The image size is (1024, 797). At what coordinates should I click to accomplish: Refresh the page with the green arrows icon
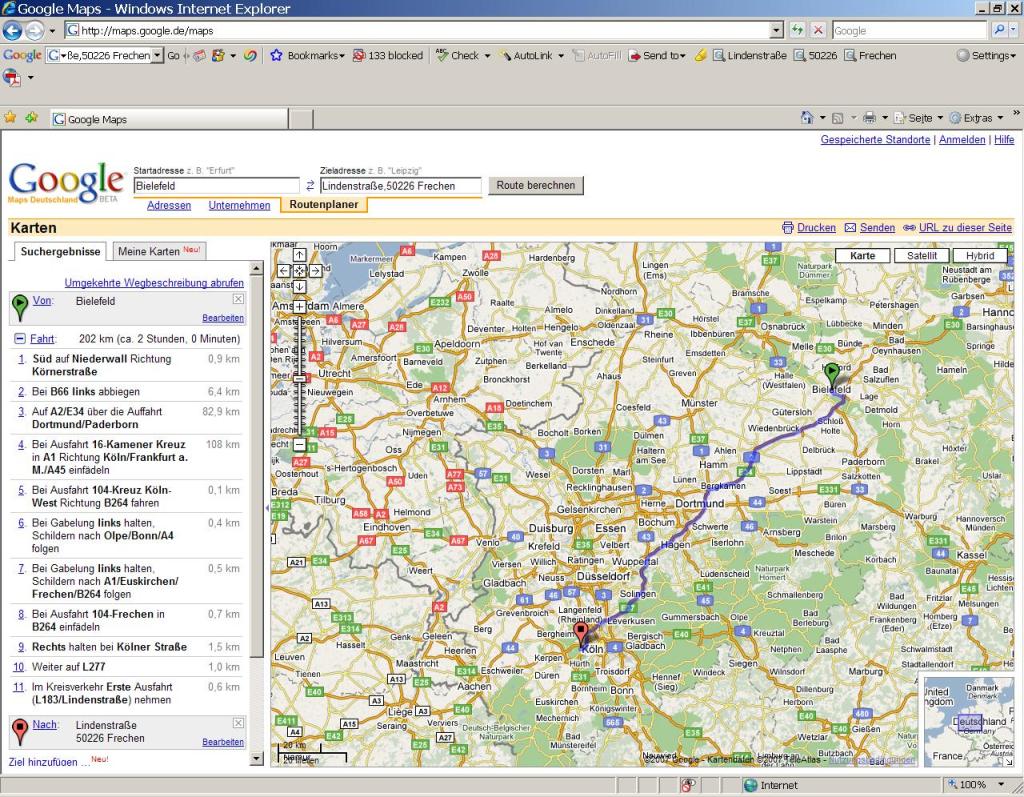pos(797,30)
